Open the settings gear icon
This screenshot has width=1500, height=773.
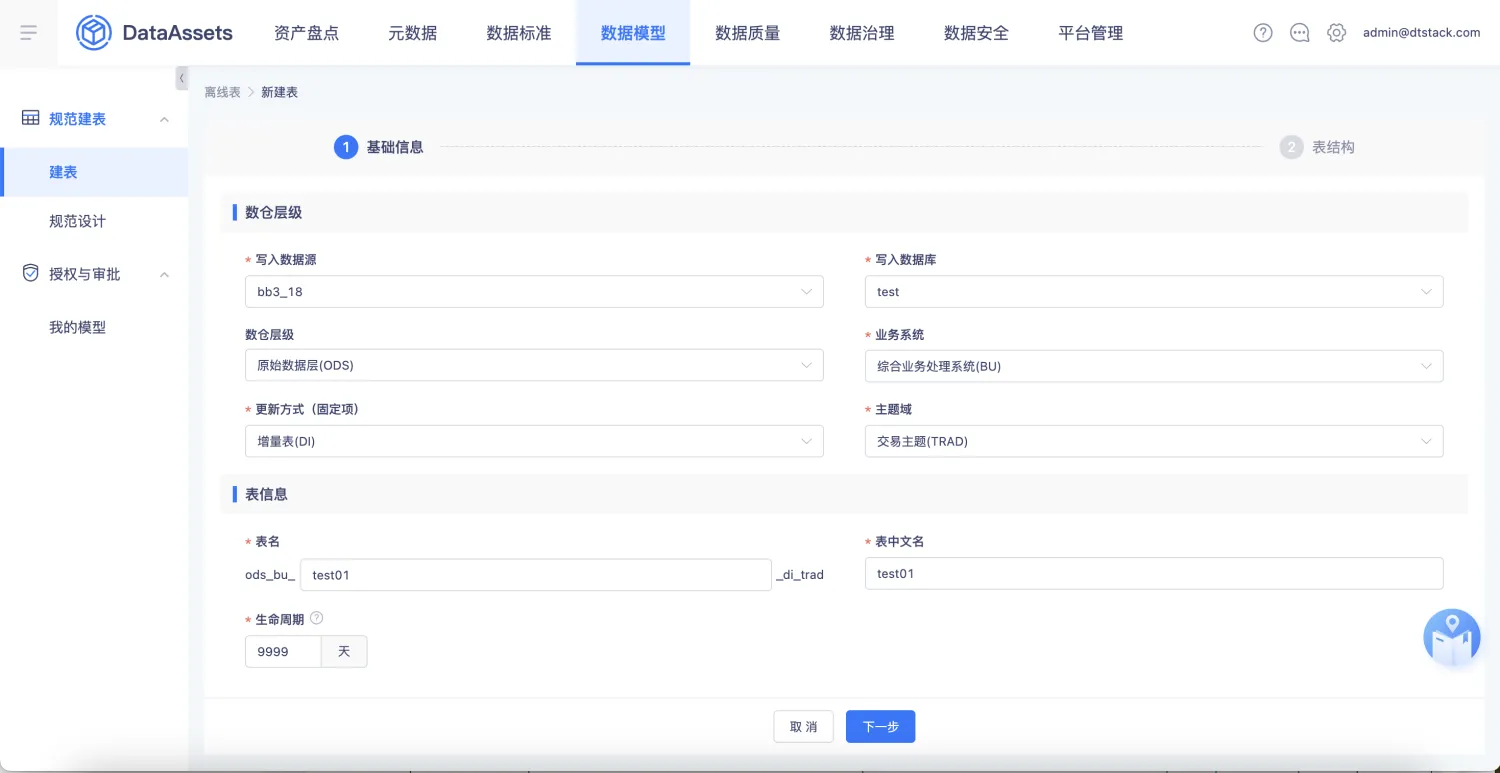tap(1336, 33)
